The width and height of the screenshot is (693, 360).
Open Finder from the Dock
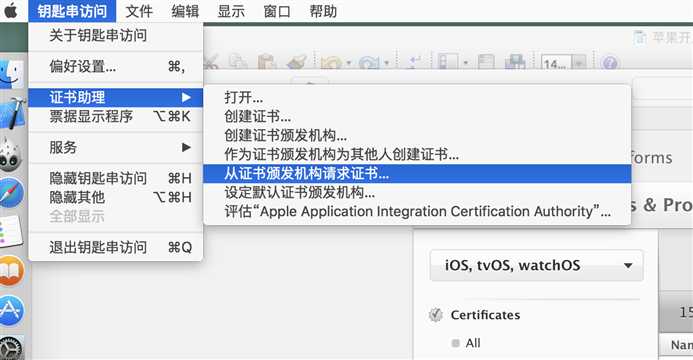point(11,74)
